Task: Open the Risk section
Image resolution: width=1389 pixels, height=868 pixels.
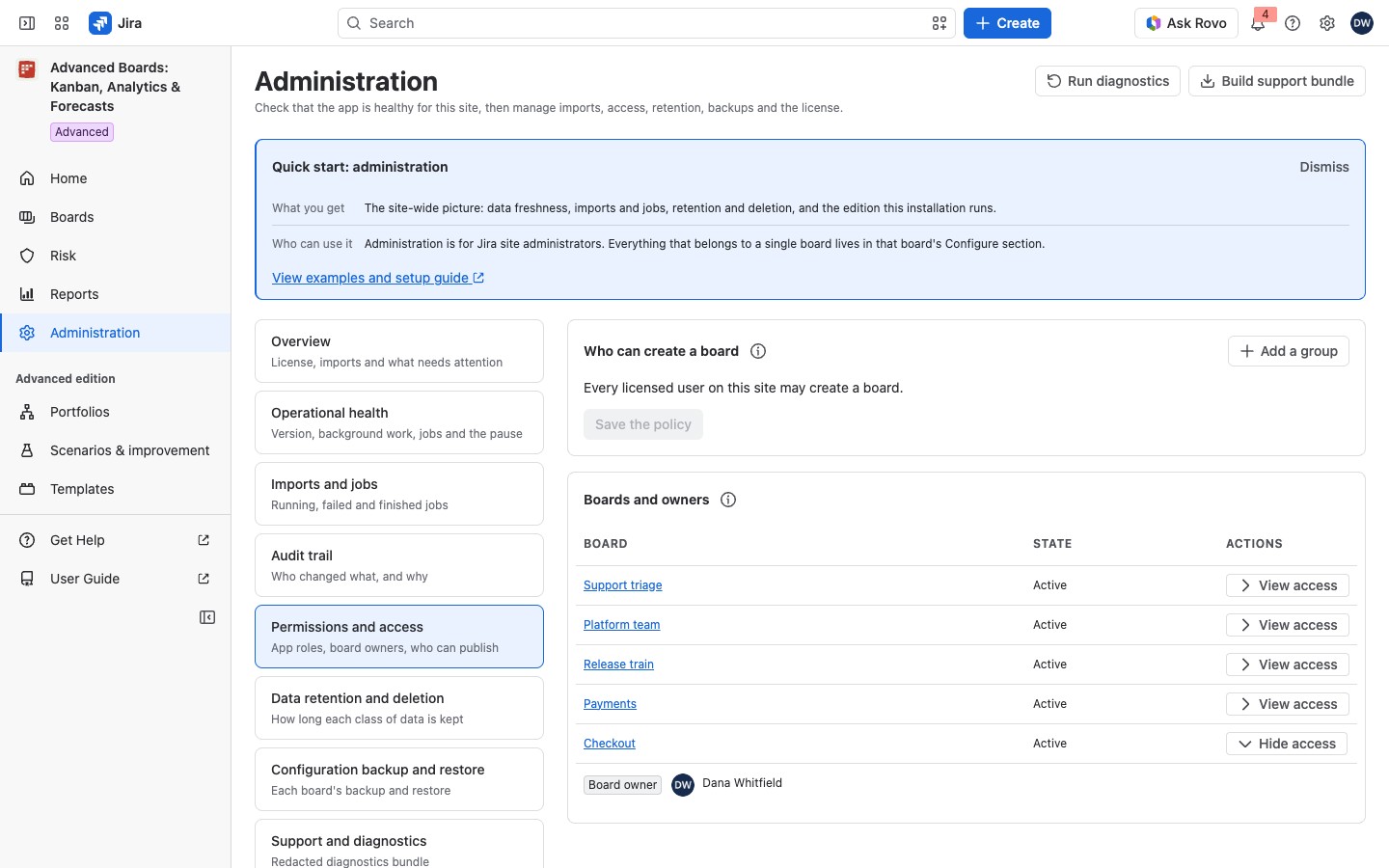Action: pos(116,256)
